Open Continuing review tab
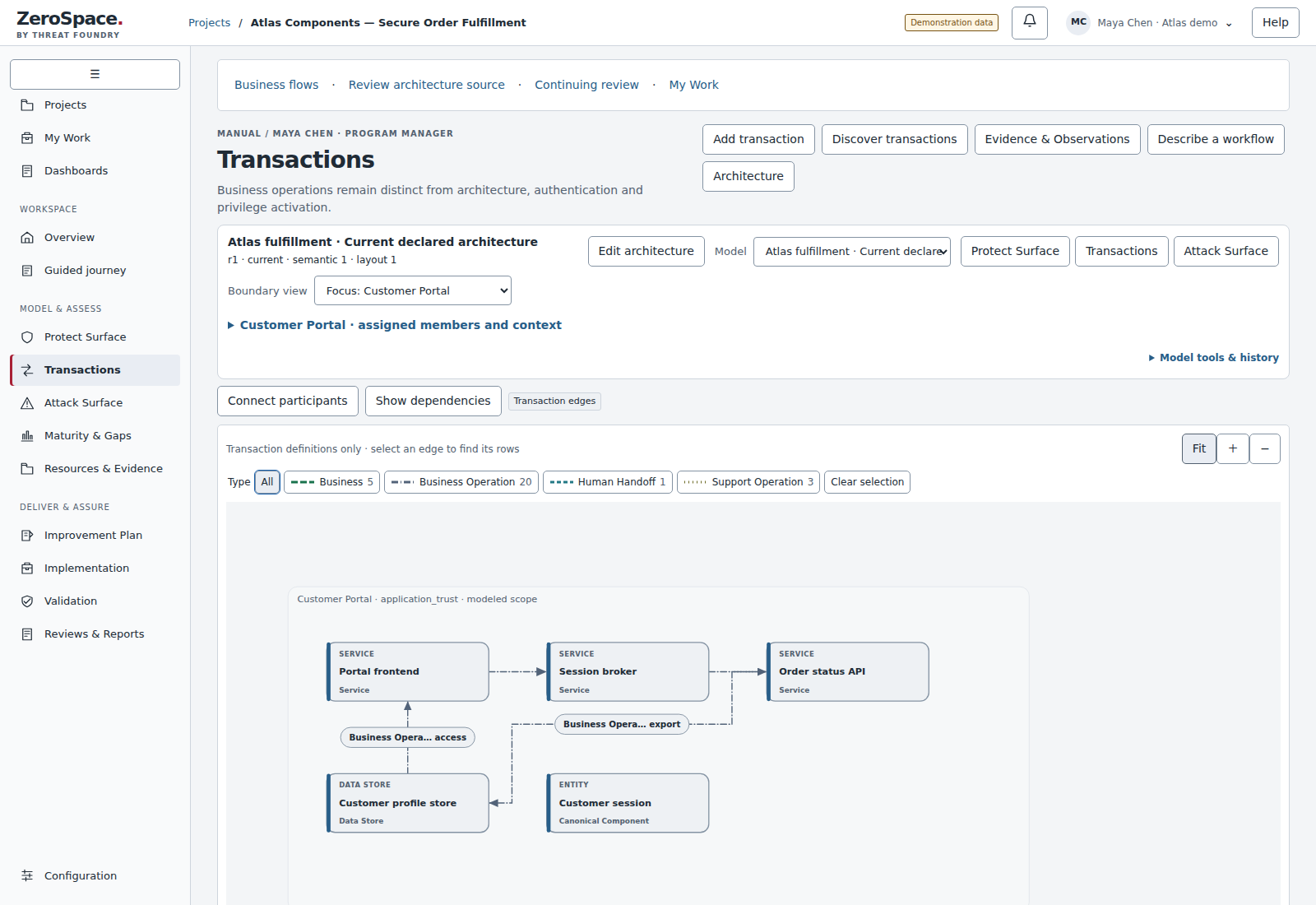 click(x=586, y=85)
